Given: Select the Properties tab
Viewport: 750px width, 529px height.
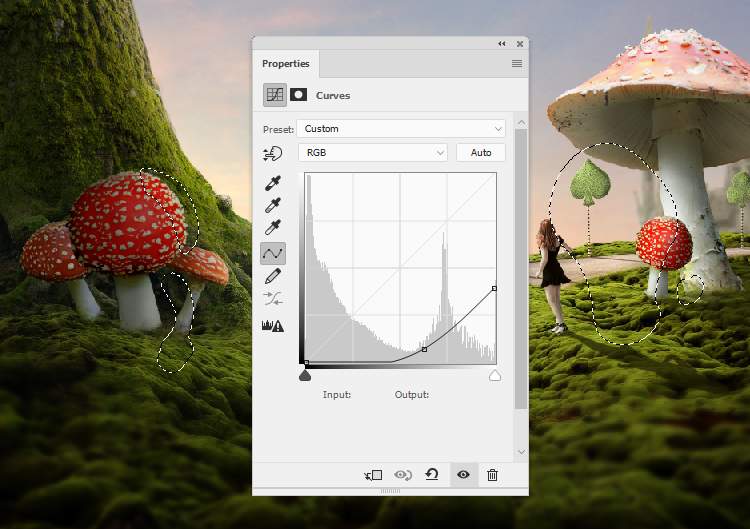Looking at the screenshot, I should (x=286, y=64).
